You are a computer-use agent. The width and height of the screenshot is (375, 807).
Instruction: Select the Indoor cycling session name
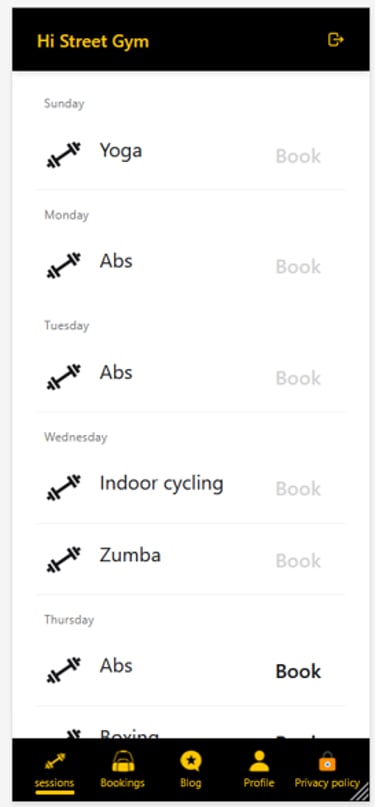tap(162, 484)
